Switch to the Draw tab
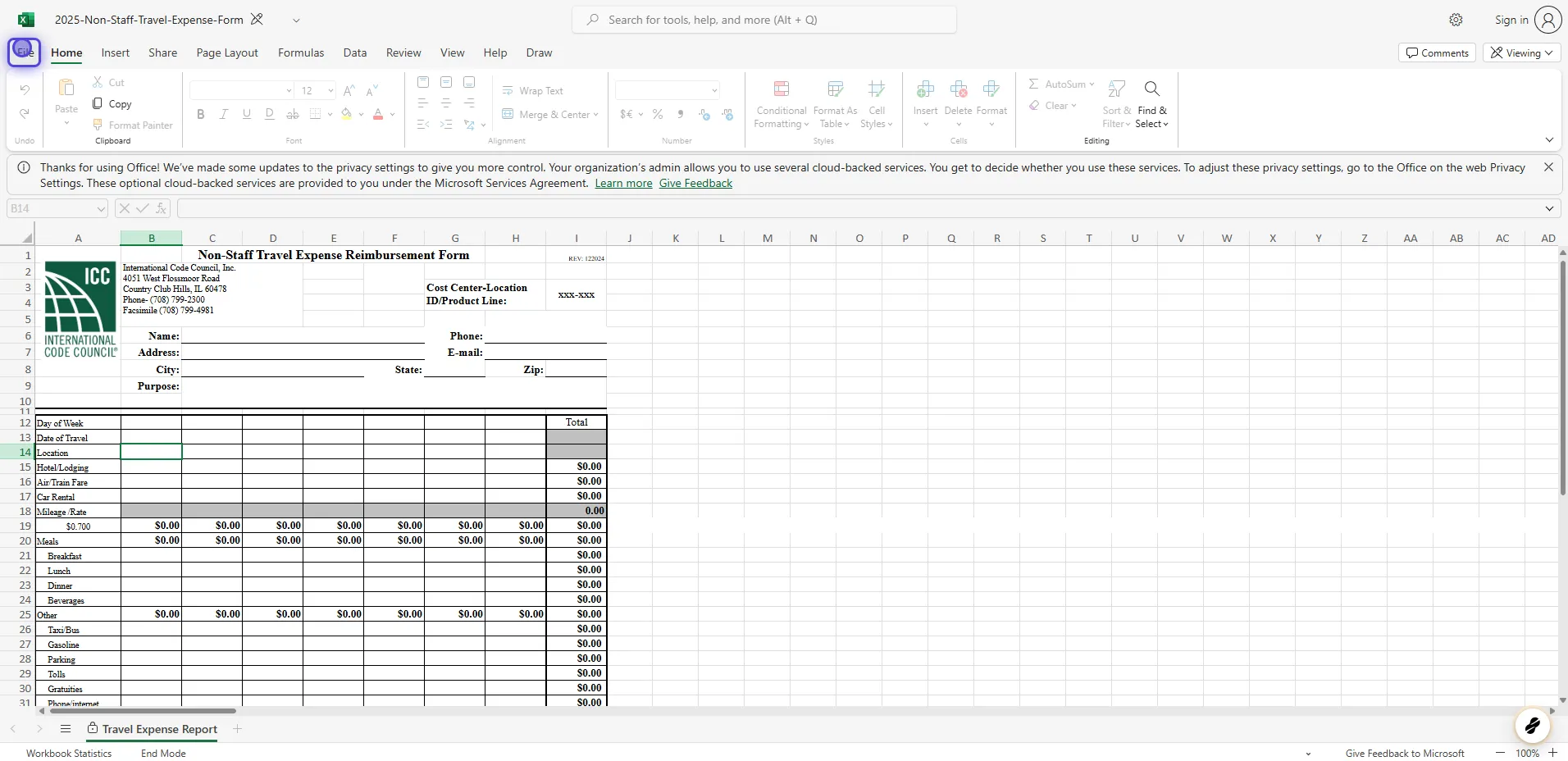The width and height of the screenshot is (1568, 761). tap(539, 52)
